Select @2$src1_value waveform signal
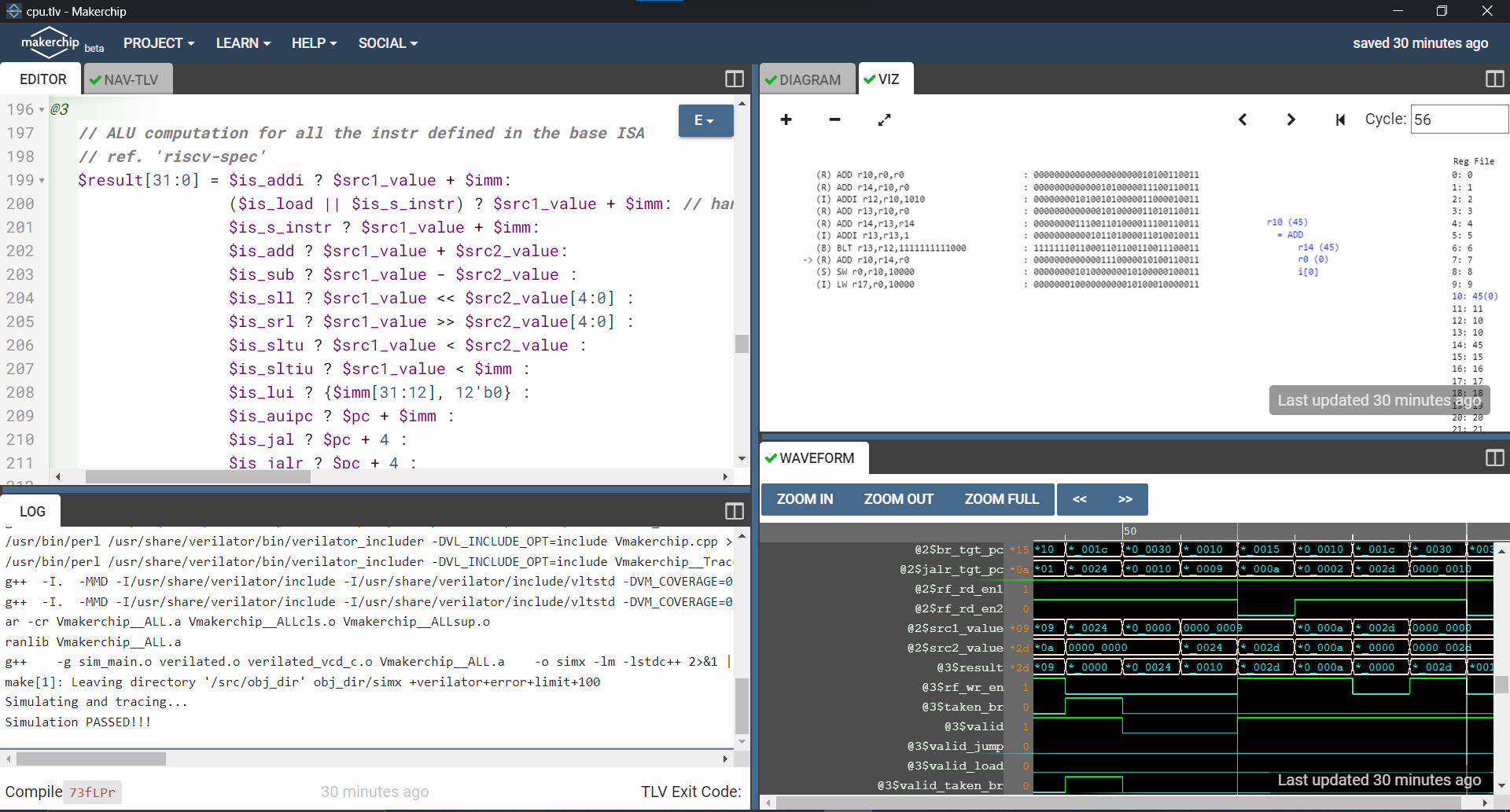This screenshot has width=1510, height=812. click(x=955, y=628)
